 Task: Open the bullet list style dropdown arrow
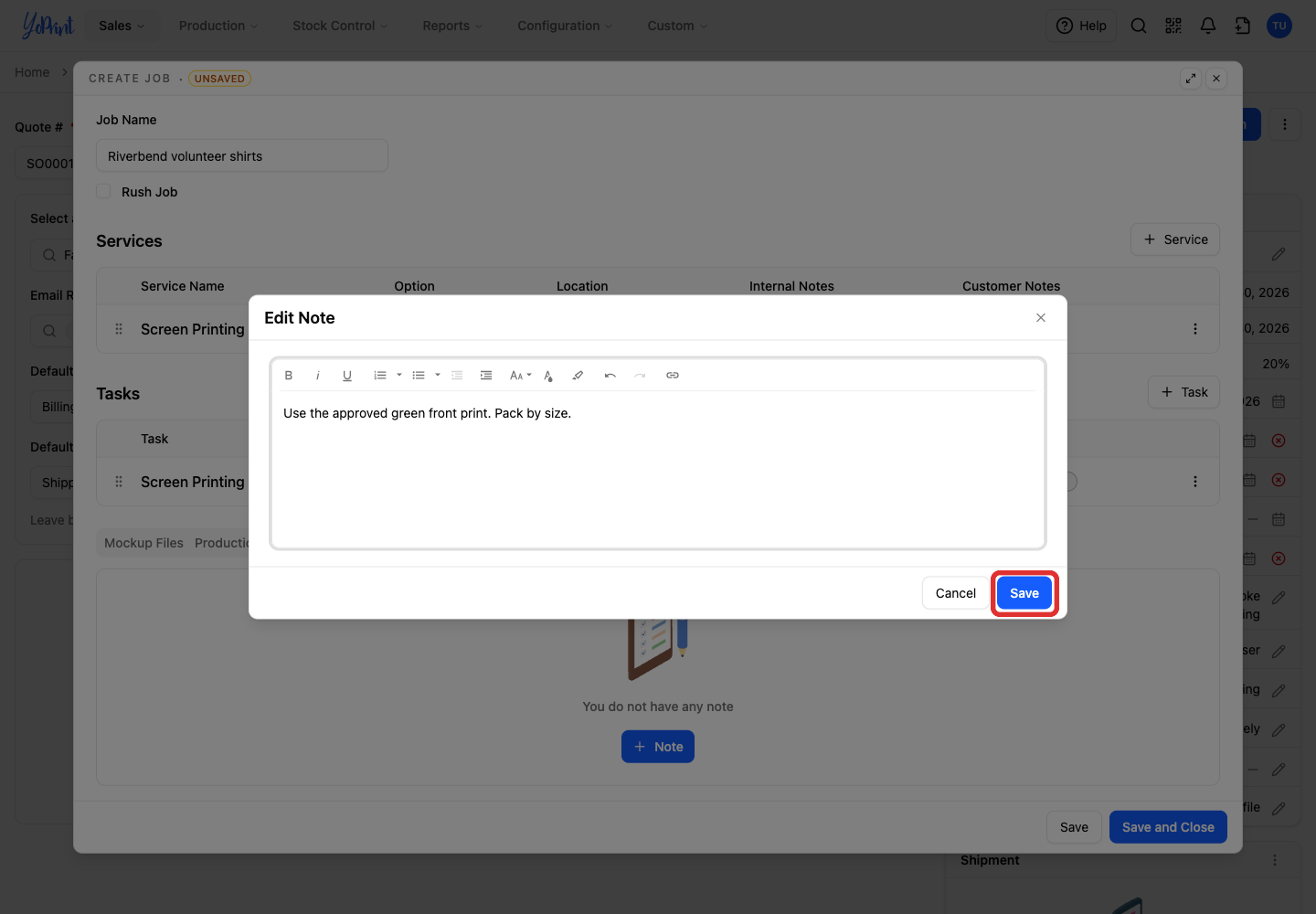click(x=438, y=376)
